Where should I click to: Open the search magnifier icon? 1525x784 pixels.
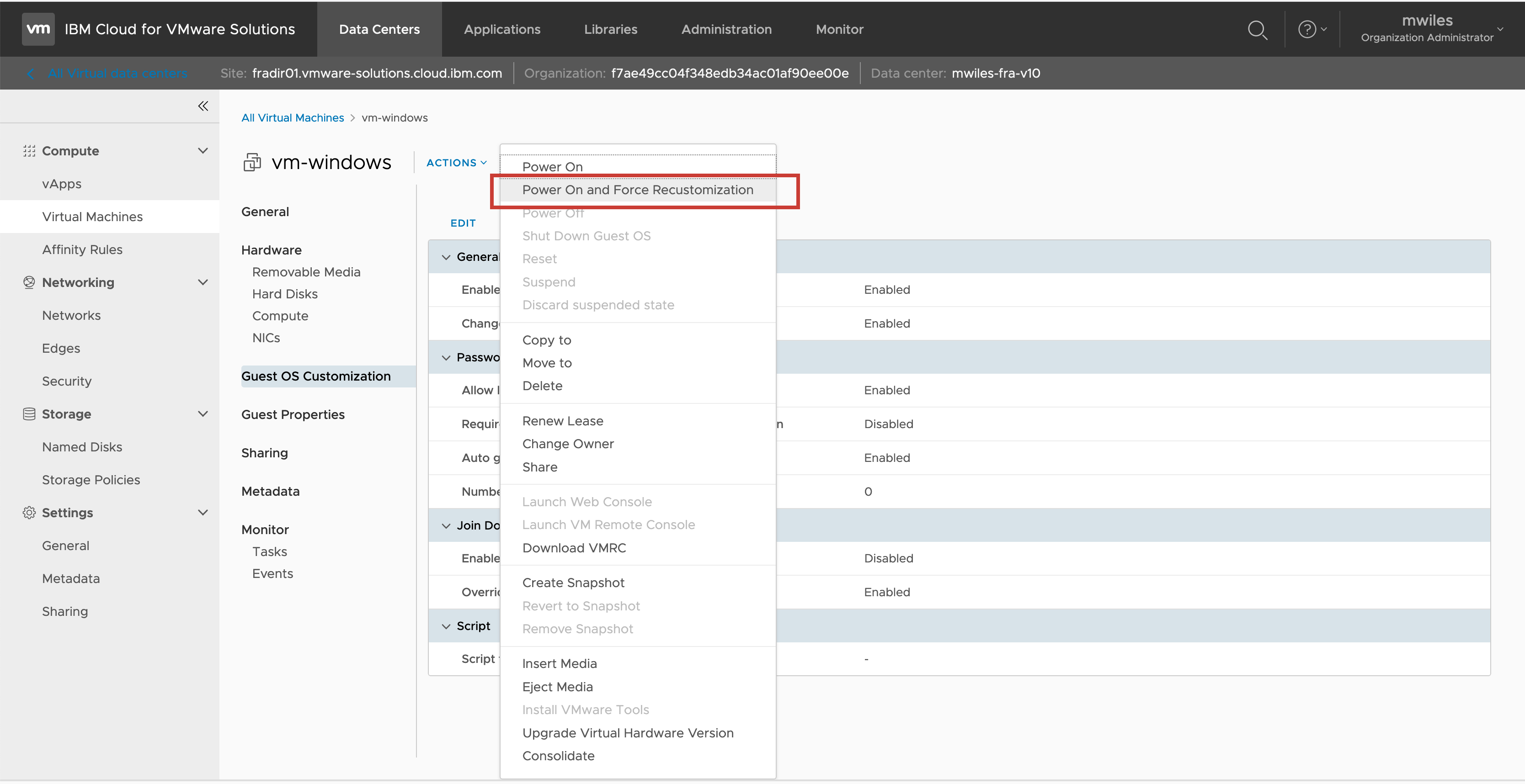(1257, 30)
